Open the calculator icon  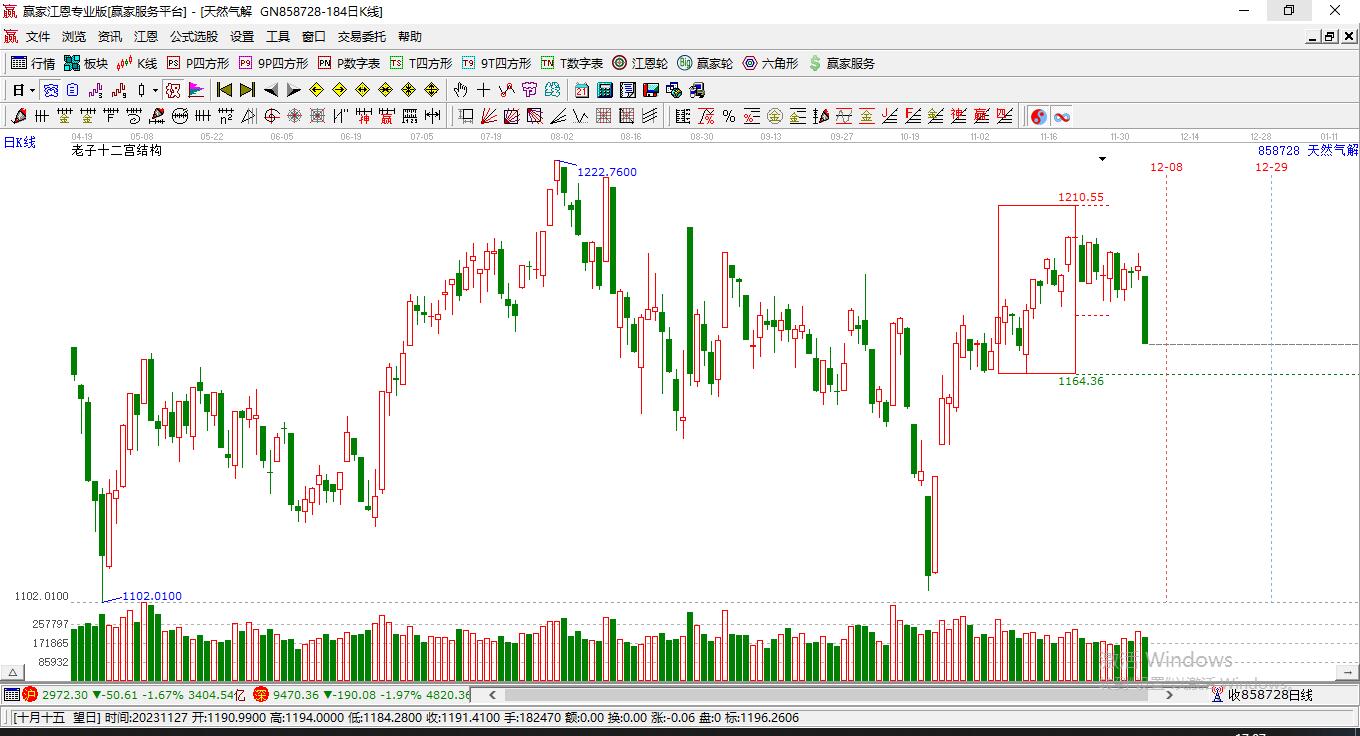(x=605, y=90)
